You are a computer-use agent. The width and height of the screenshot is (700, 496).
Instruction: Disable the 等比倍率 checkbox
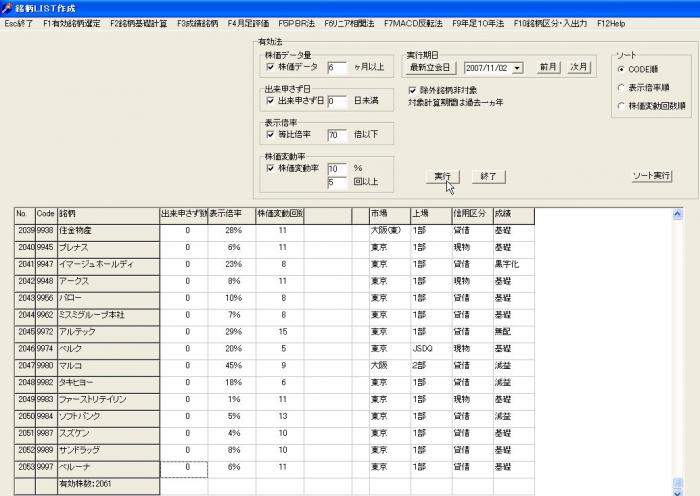click(271, 134)
